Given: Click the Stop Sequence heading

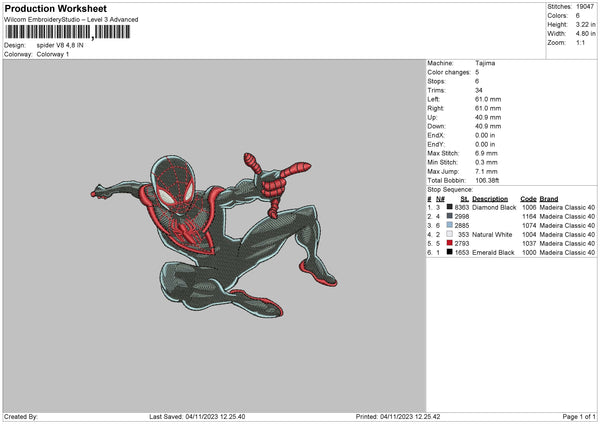Looking at the screenshot, I should [x=448, y=188].
